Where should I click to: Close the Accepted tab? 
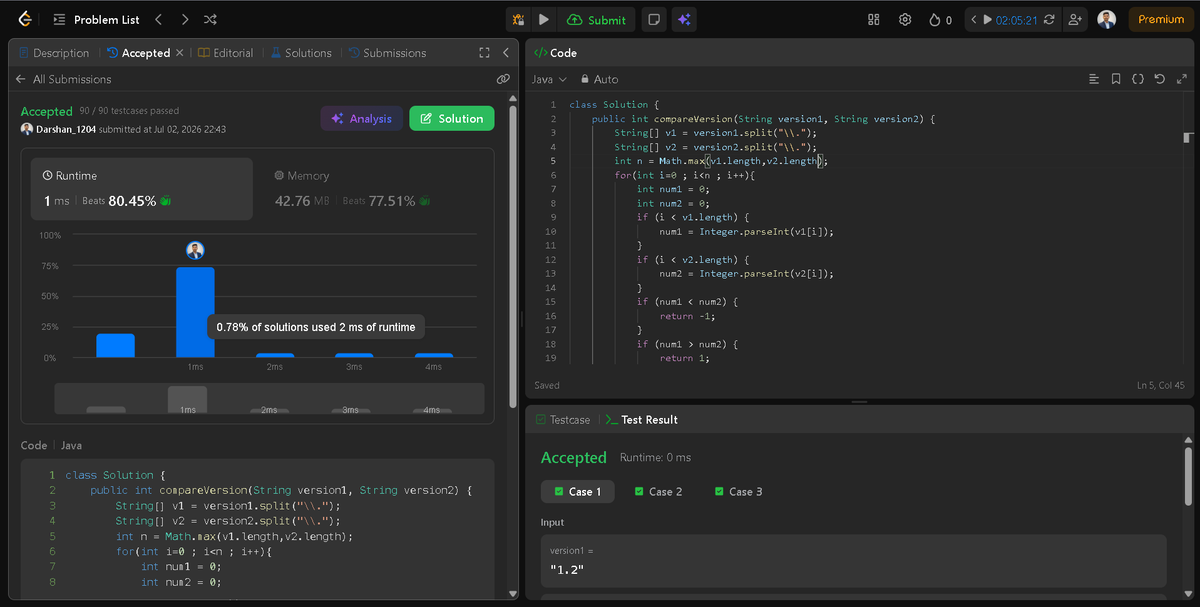pos(180,53)
